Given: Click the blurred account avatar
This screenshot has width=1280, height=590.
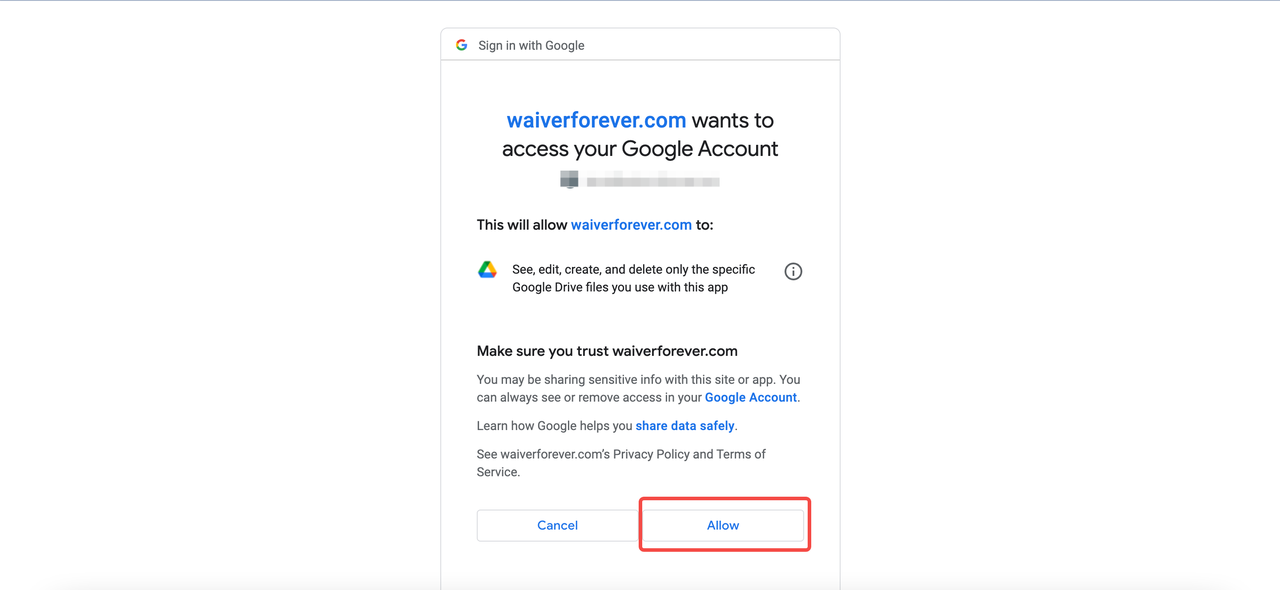Looking at the screenshot, I should (569, 180).
